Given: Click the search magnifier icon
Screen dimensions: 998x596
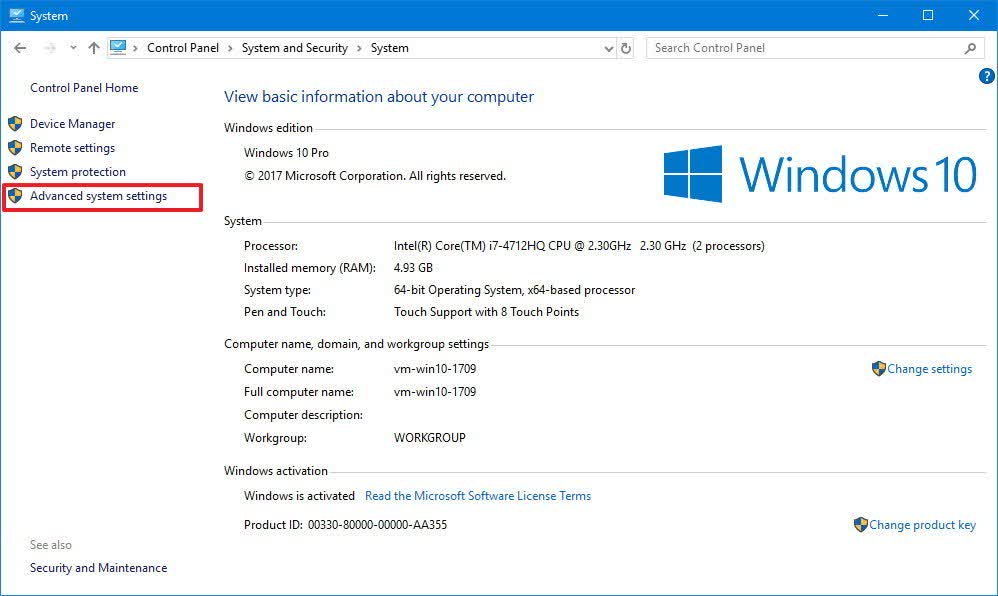Looking at the screenshot, I should (x=970, y=48).
